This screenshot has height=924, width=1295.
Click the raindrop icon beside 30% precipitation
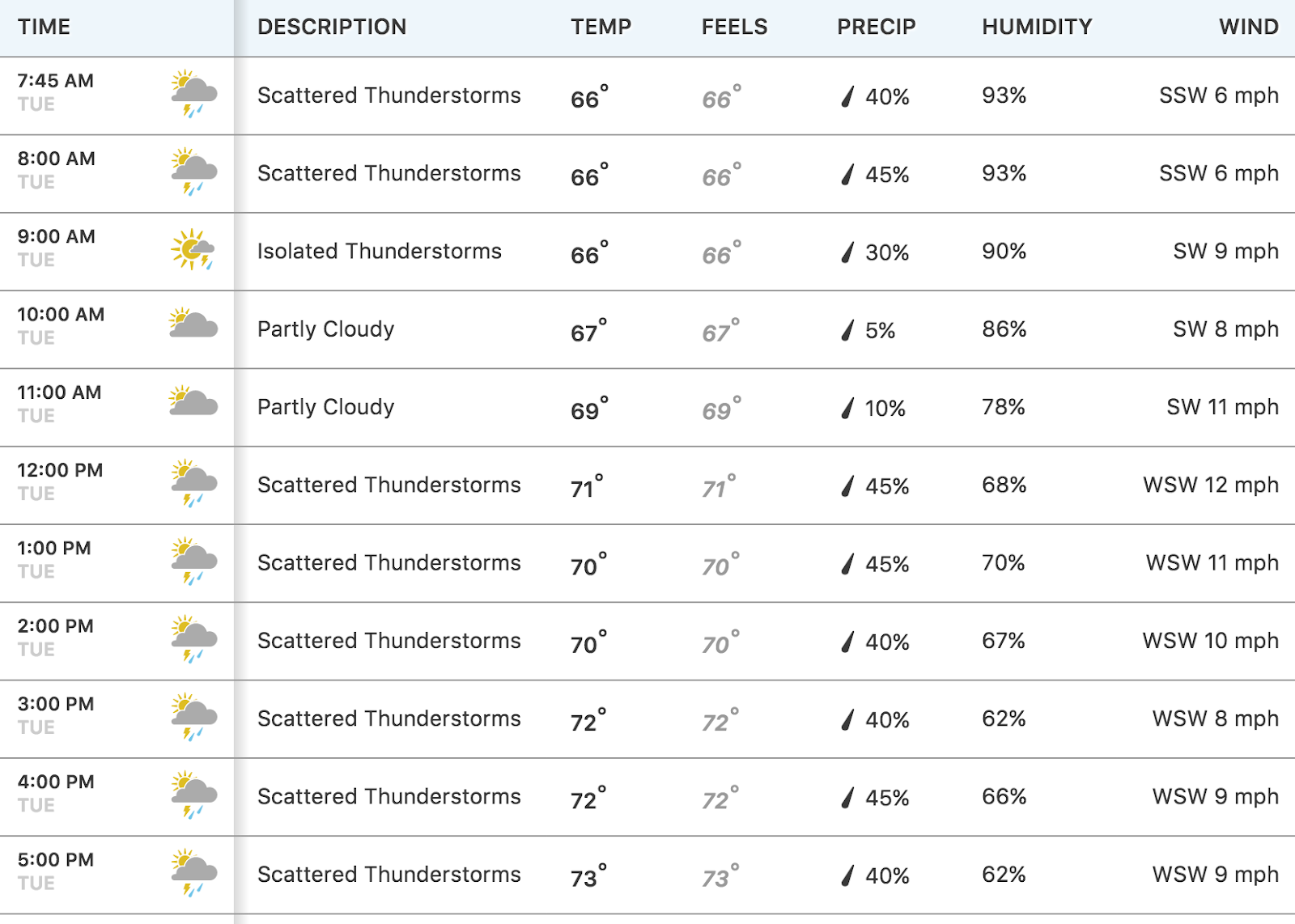tap(847, 252)
